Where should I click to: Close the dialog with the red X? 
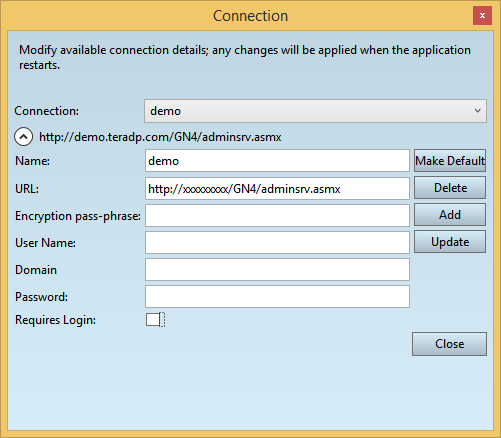[482, 15]
